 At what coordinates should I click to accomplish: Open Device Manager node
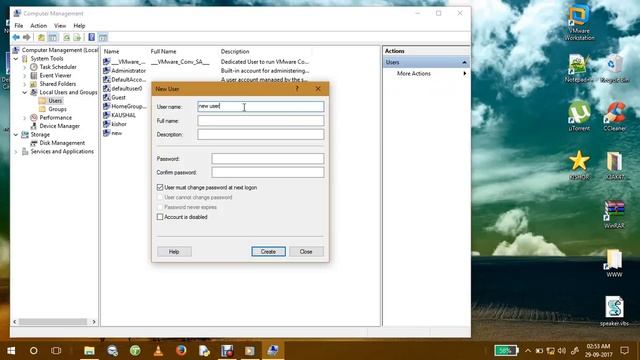[x=60, y=126]
